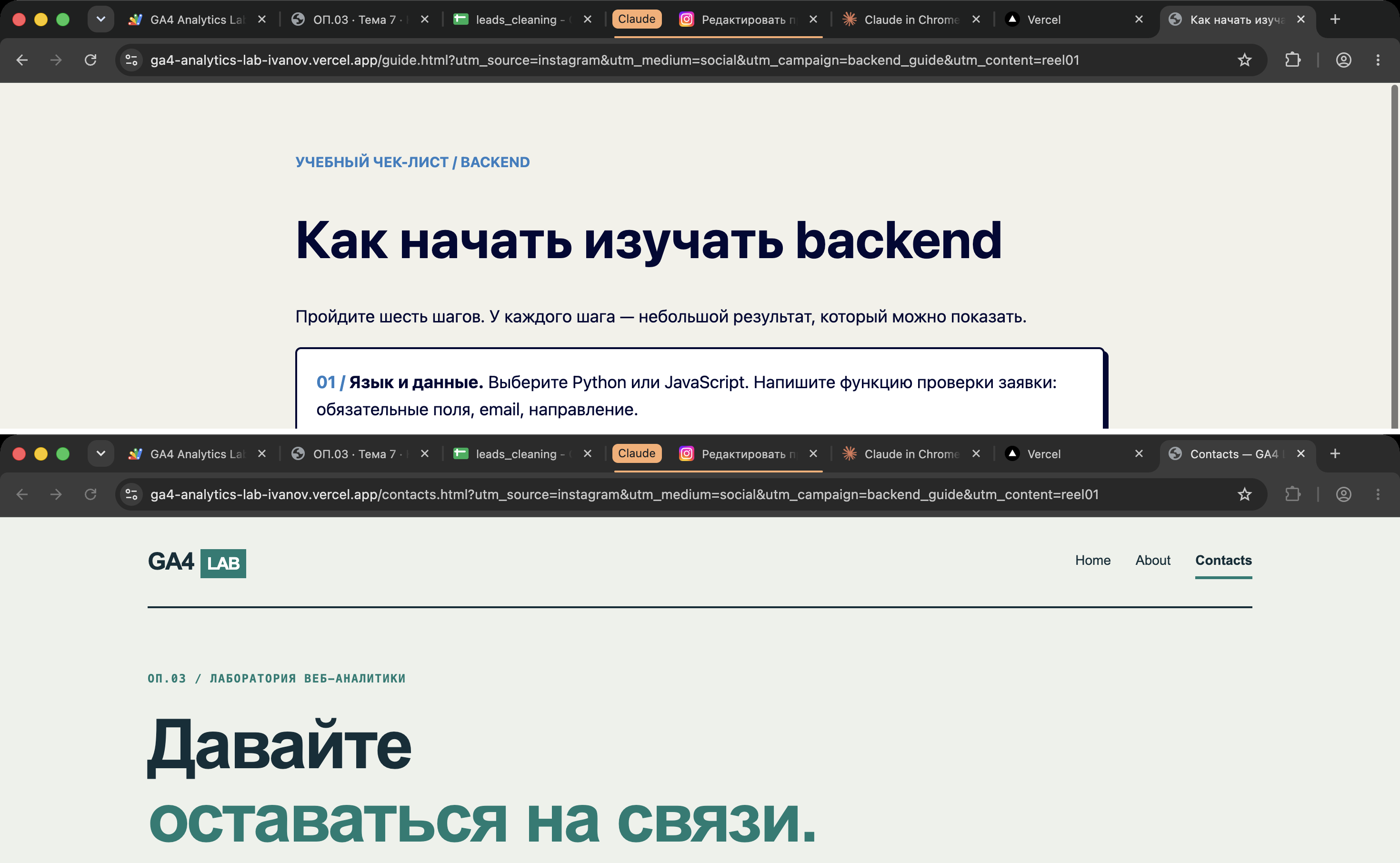Open the three-dot Chrome menu in the bottom window
The image size is (1400, 863).
click(x=1378, y=494)
